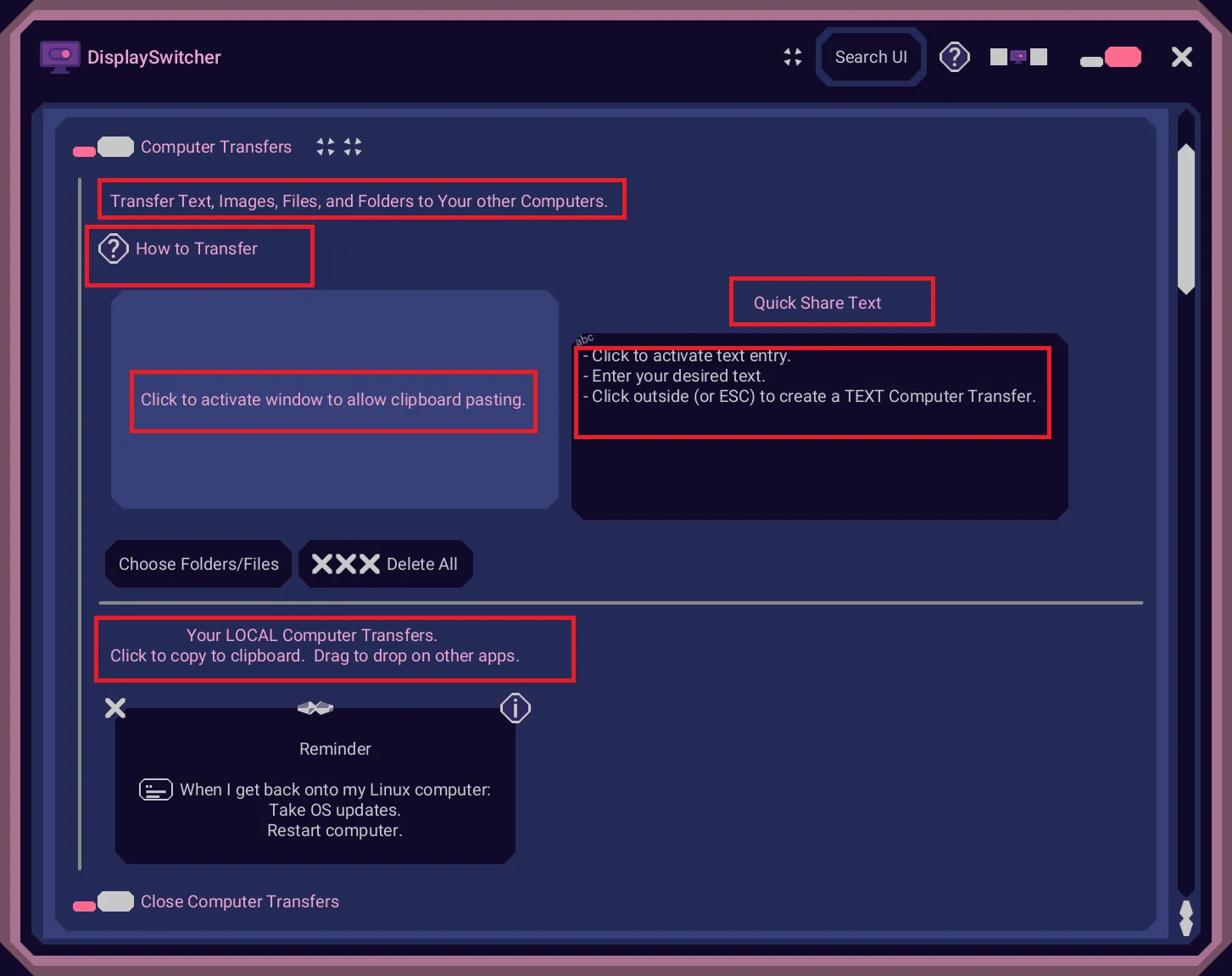Click the vertical scrollbar thumb
This screenshot has width=1232, height=976.
pos(1186,219)
